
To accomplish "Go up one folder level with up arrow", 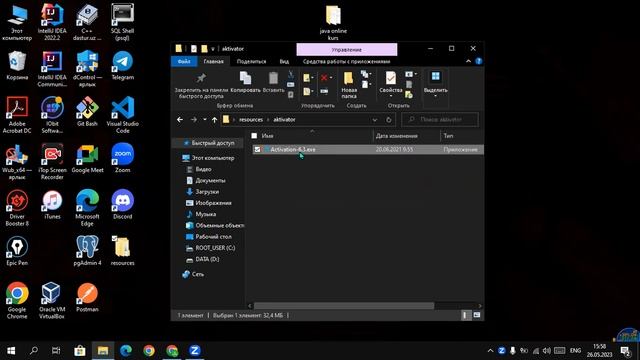I will click(214, 120).
